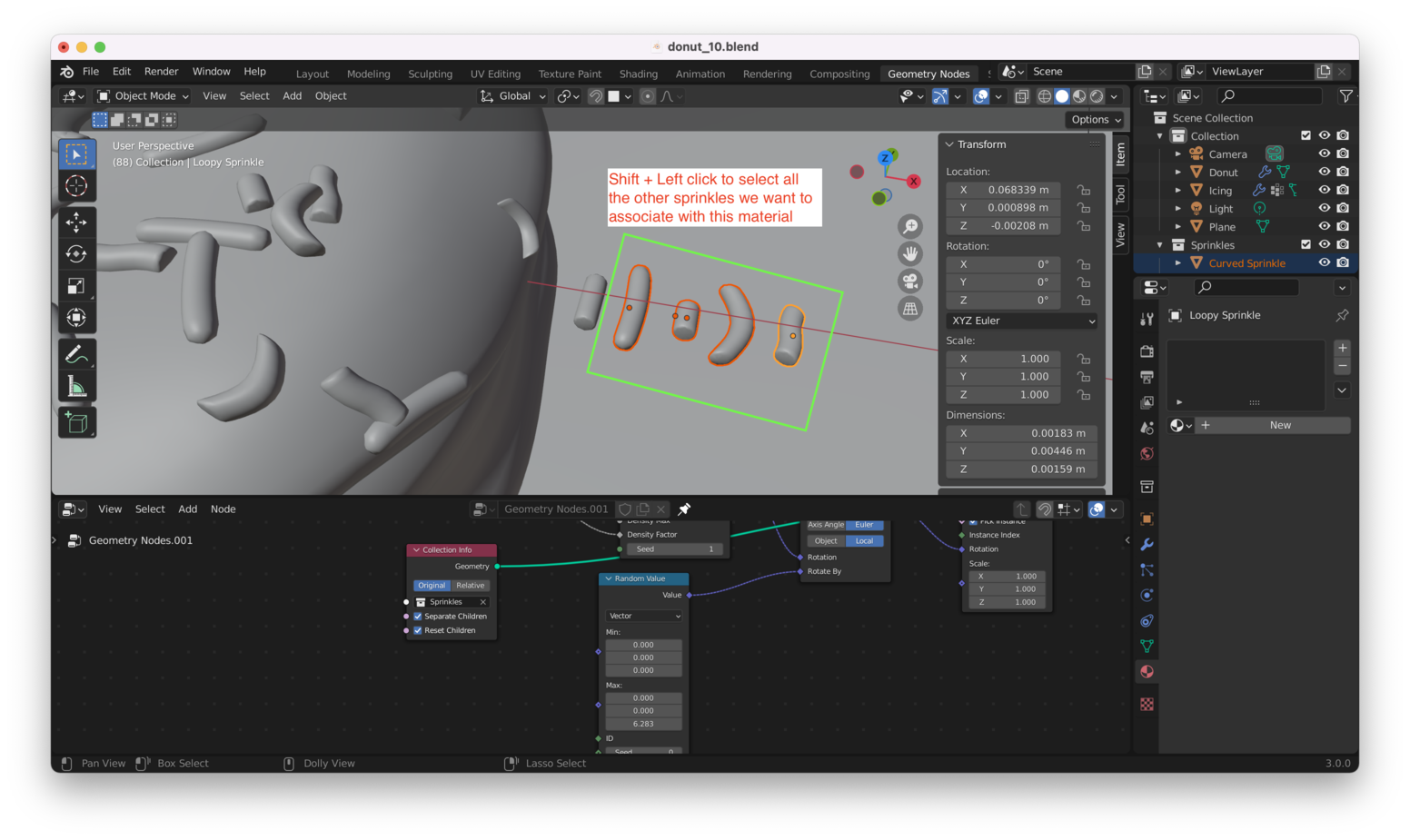
Task: Choose the Add Cube tool
Action: click(x=76, y=422)
